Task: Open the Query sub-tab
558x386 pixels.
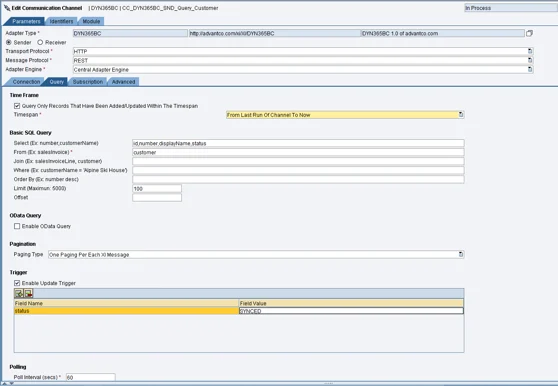Action: (x=57, y=81)
